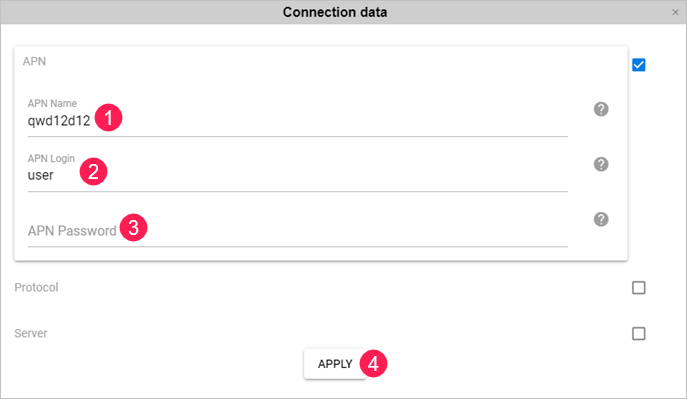687x399 pixels.
Task: Open help tooltip for APN Name
Action: [601, 109]
